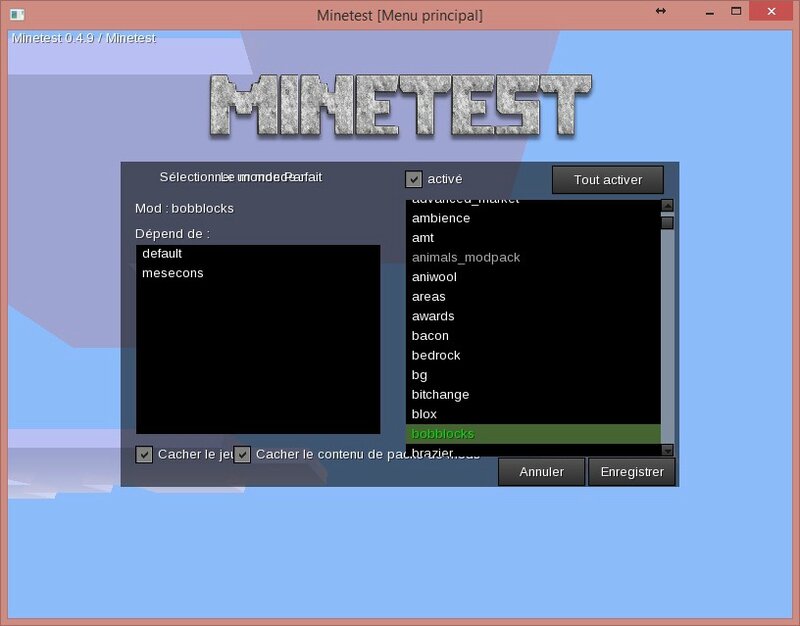Select the "default" dependency entry
The width and height of the screenshot is (800, 626).
pos(162,254)
